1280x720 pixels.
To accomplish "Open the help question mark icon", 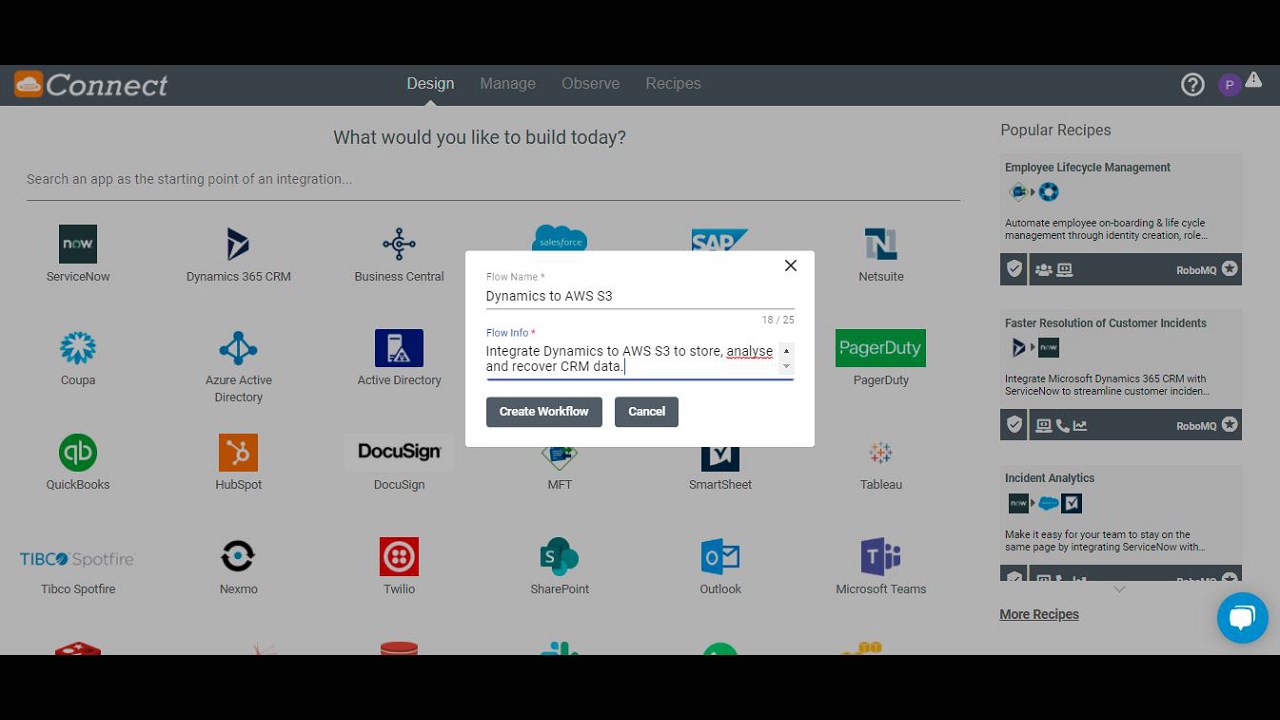I will pos(1193,85).
